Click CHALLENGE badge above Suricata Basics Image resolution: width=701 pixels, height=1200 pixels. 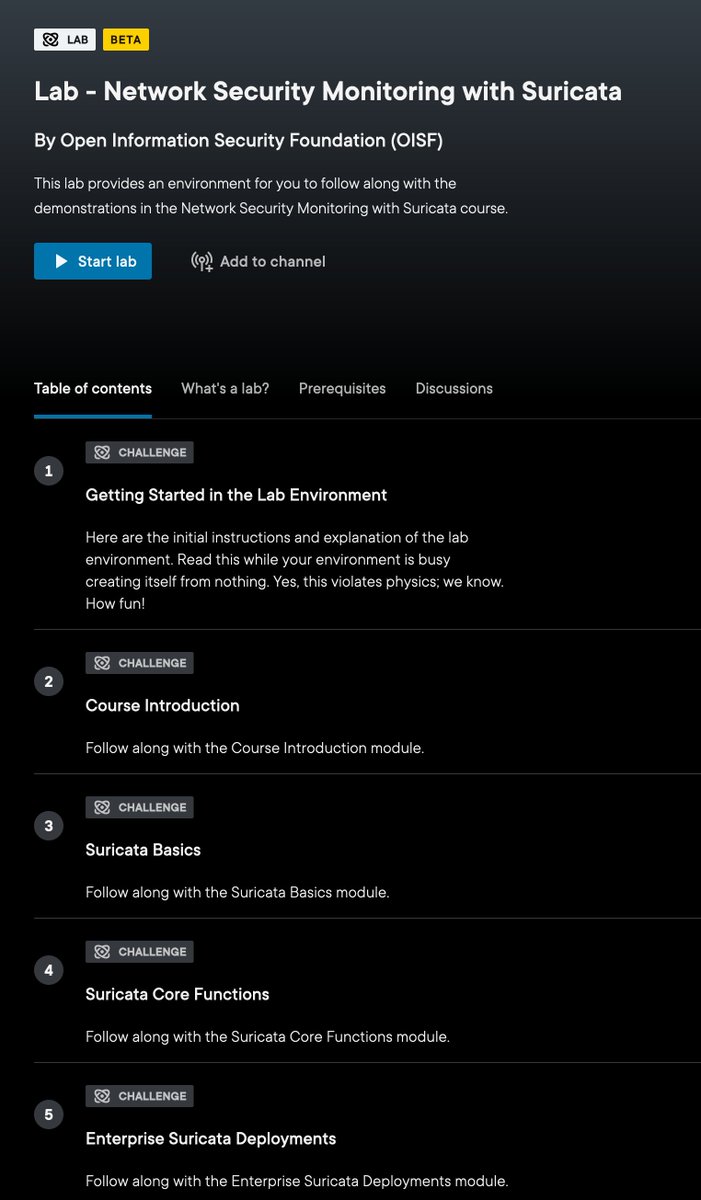(140, 807)
